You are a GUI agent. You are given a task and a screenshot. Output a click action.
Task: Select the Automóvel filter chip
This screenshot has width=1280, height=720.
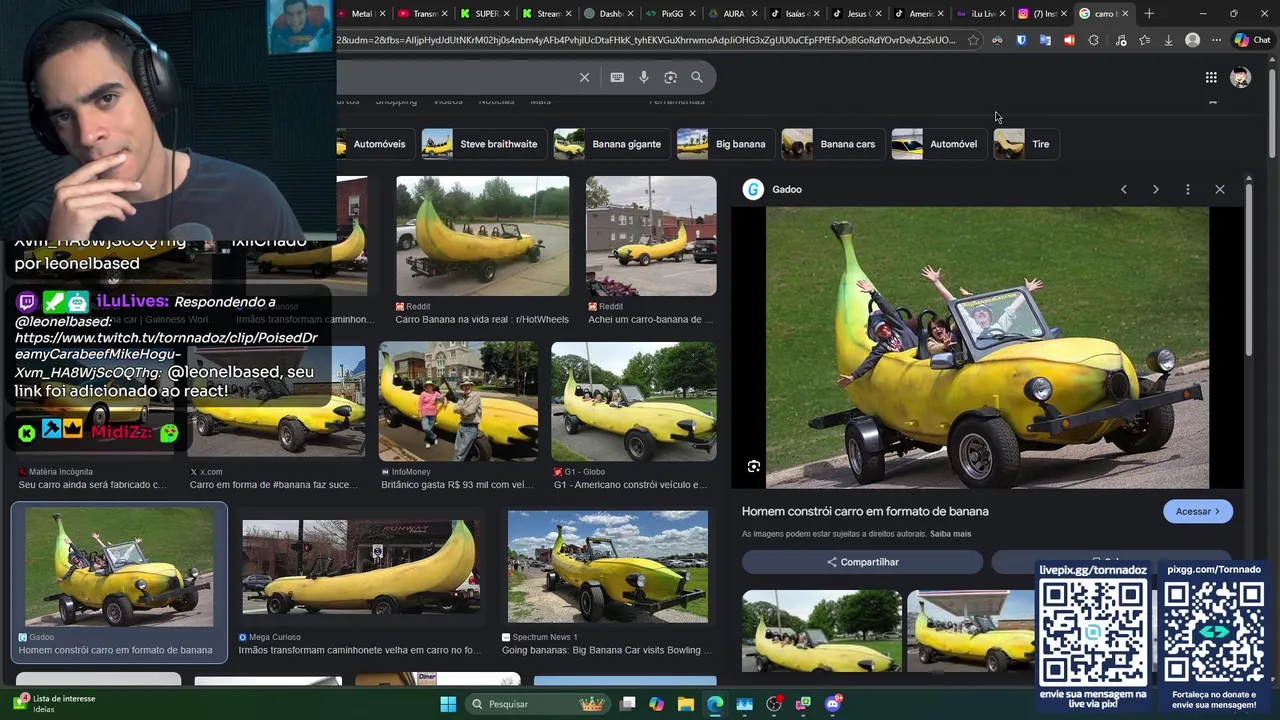[x=938, y=144]
